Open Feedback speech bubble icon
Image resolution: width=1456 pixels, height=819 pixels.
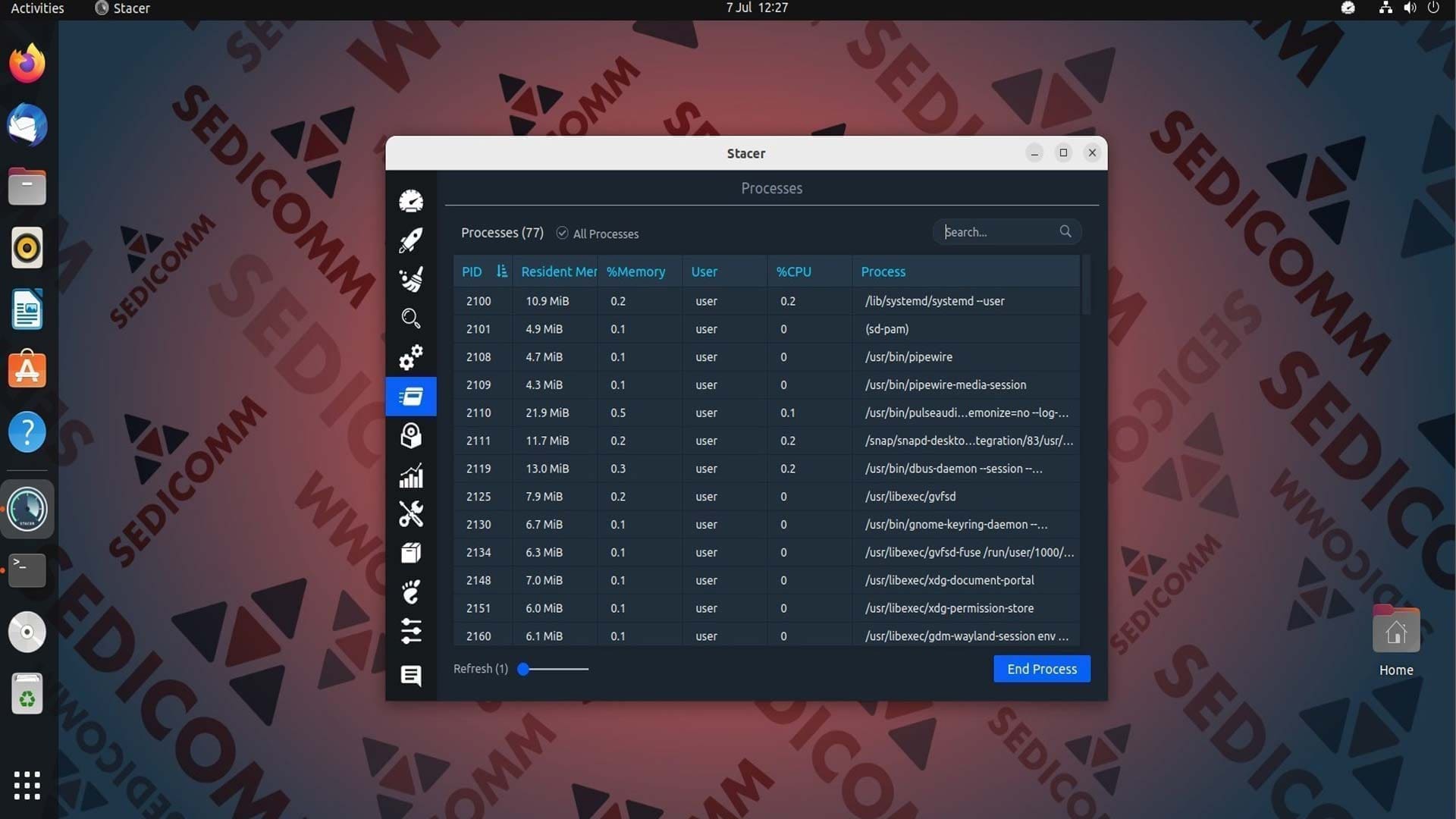coord(411,675)
